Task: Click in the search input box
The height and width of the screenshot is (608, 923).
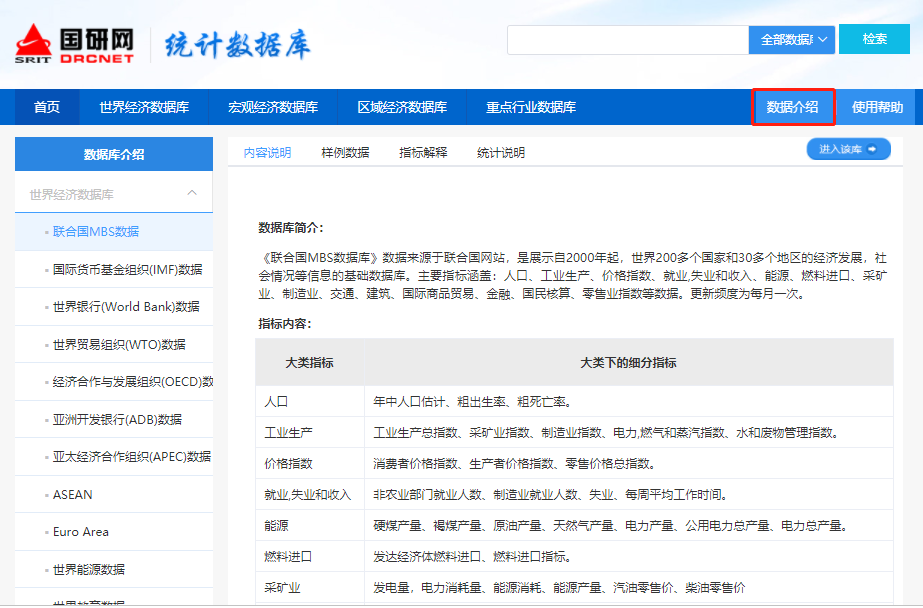Action: (628, 40)
